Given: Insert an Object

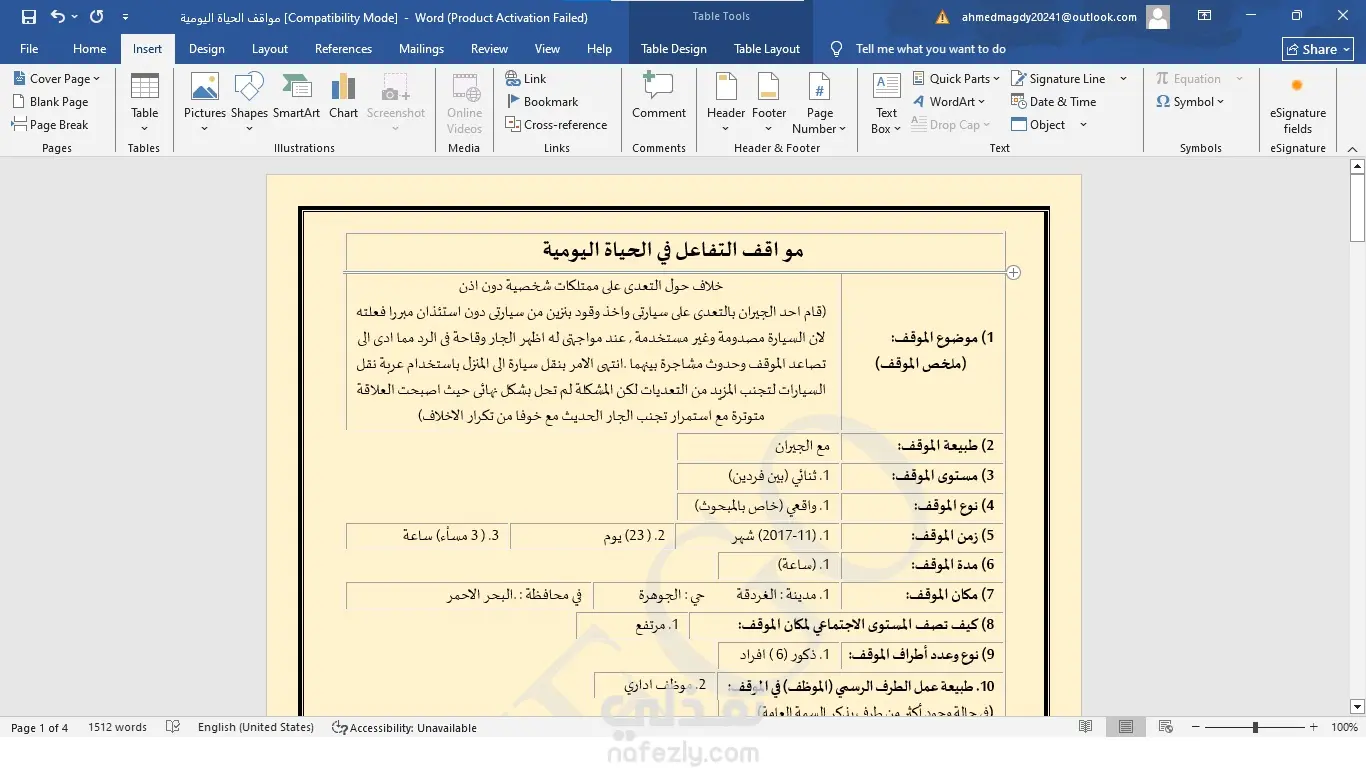Looking at the screenshot, I should pyautogui.click(x=1038, y=124).
